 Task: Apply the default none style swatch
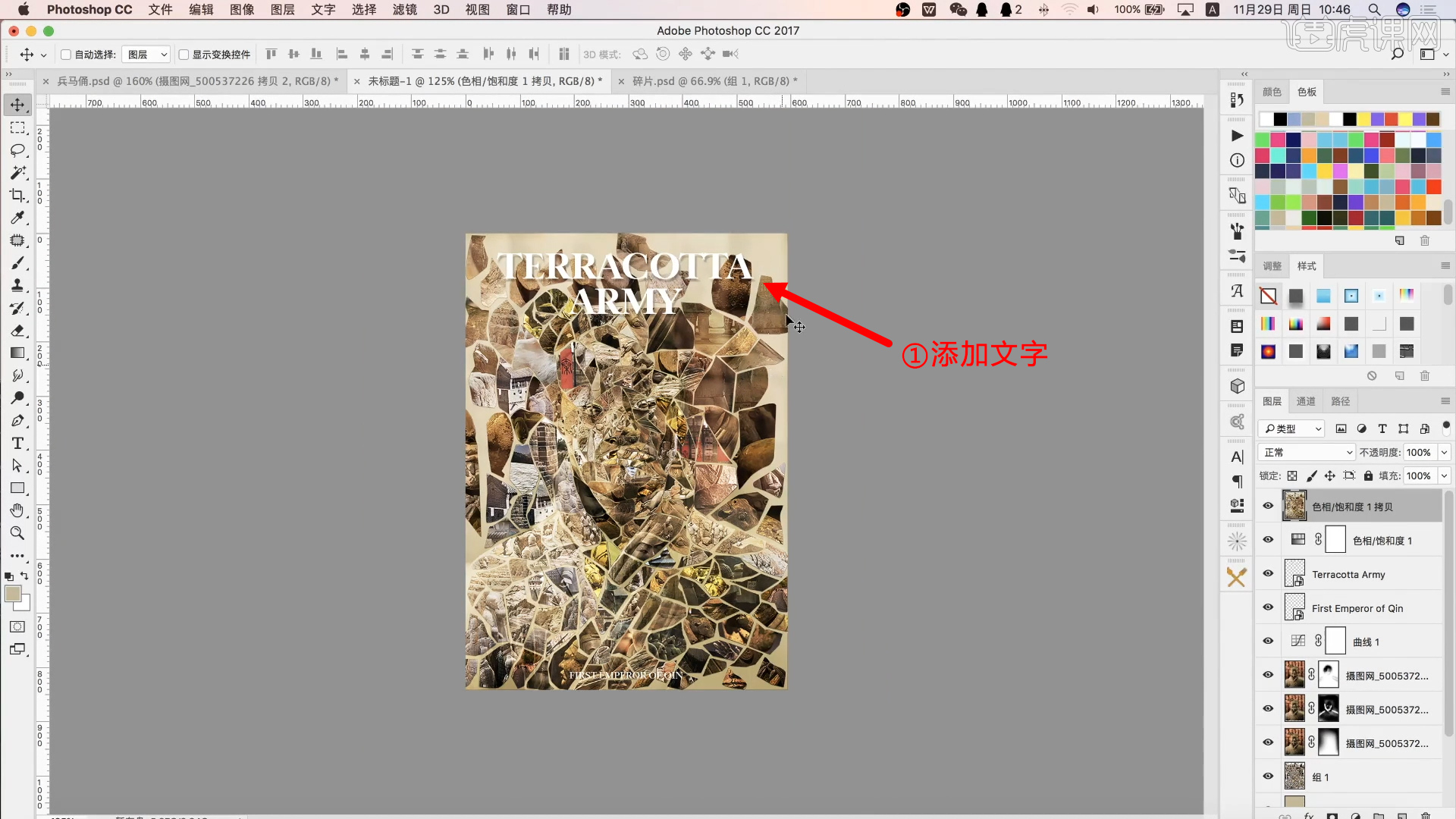pos(1268,296)
